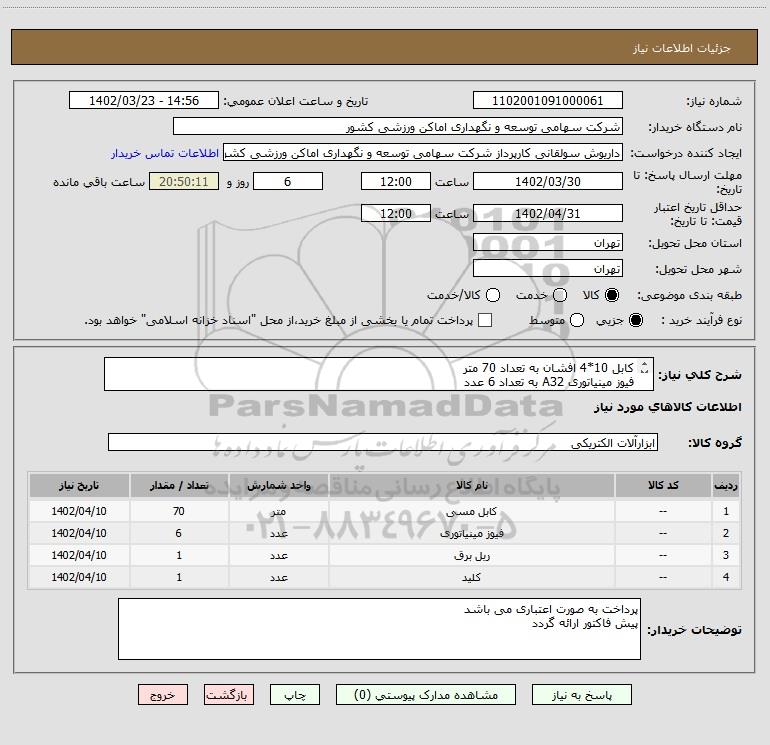The image size is (770, 745).
Task: Select the خدمت radio button
Action: click(560, 295)
